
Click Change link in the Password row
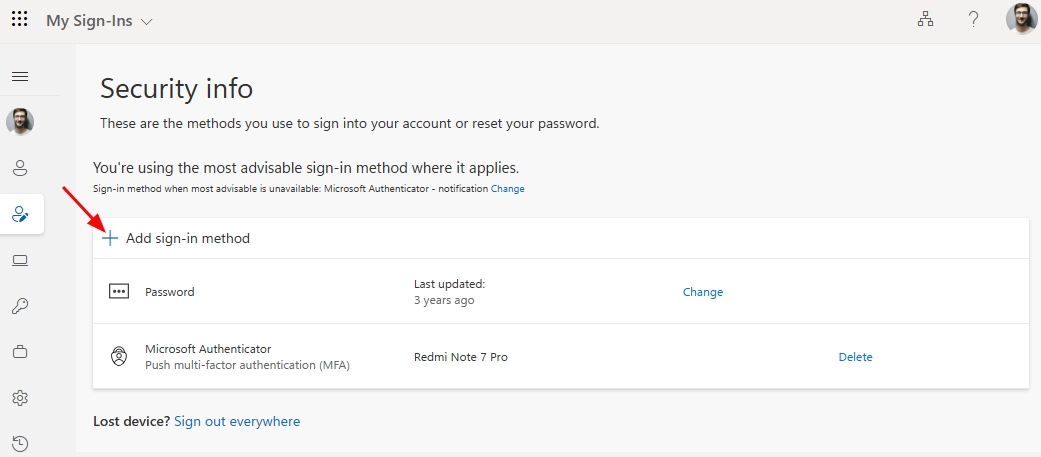(702, 292)
